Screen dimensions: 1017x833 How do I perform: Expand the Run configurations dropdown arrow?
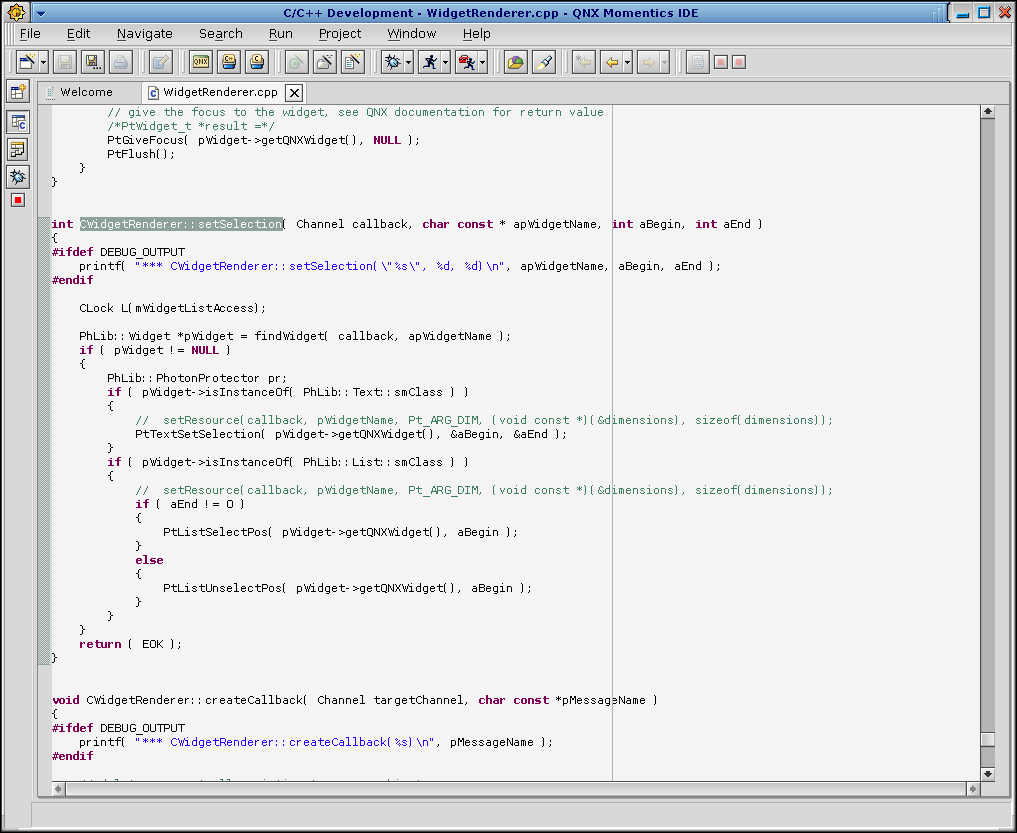[446, 63]
